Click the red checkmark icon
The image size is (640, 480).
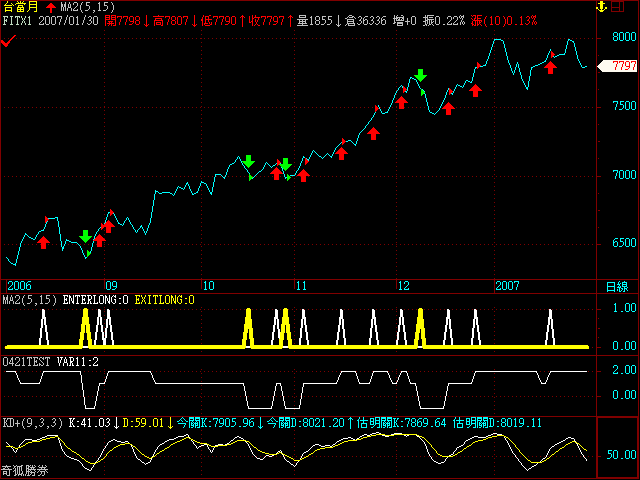coord(8,41)
